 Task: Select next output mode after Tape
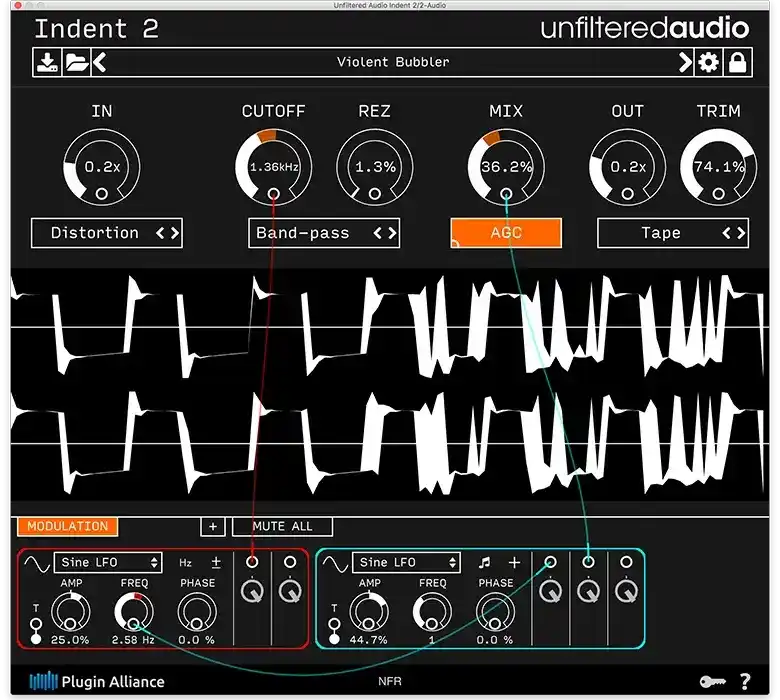point(741,233)
